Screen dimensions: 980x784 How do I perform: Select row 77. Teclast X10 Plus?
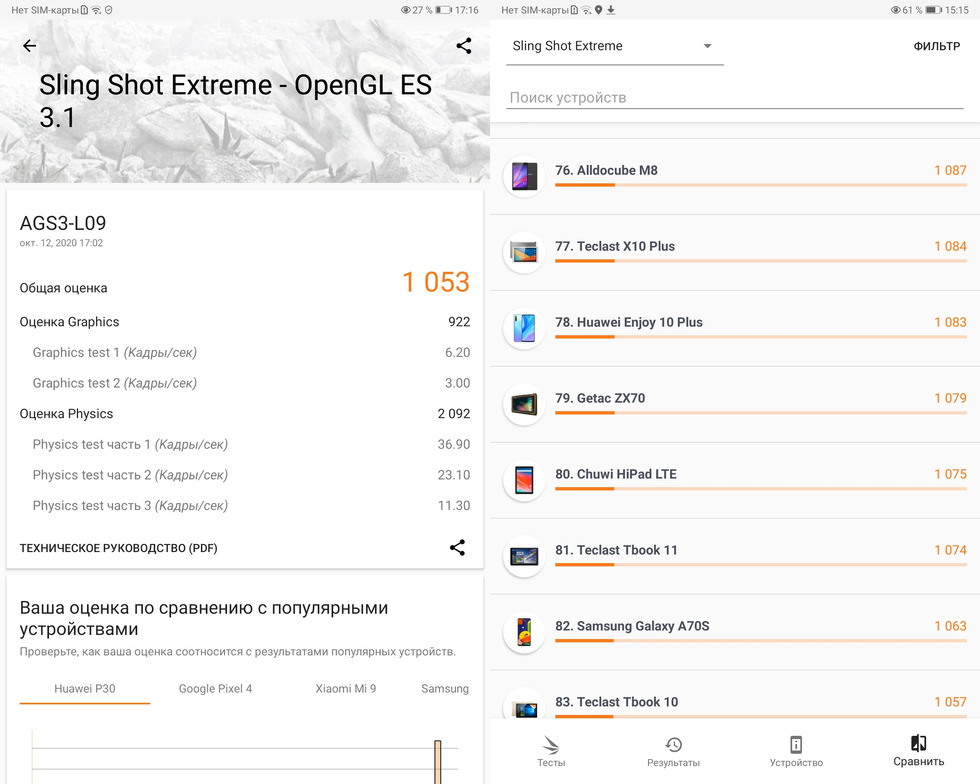[x=735, y=253]
